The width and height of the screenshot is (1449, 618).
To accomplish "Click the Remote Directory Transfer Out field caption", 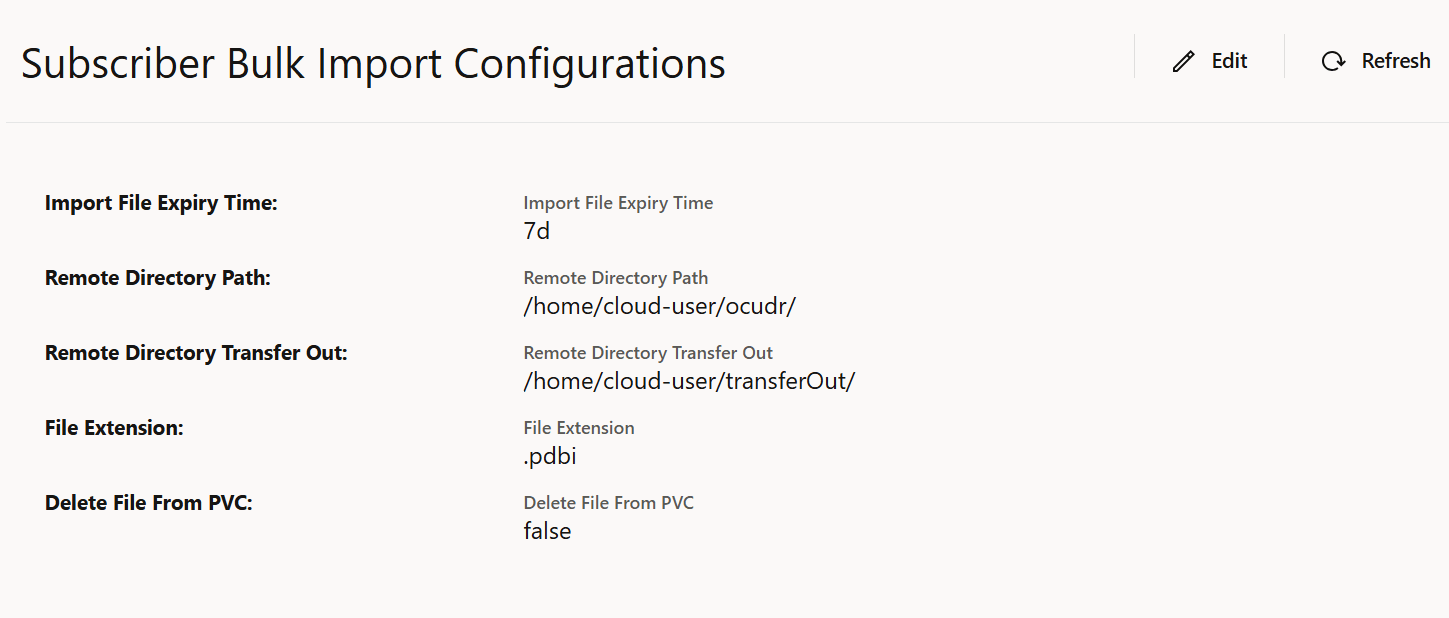I will (x=647, y=352).
